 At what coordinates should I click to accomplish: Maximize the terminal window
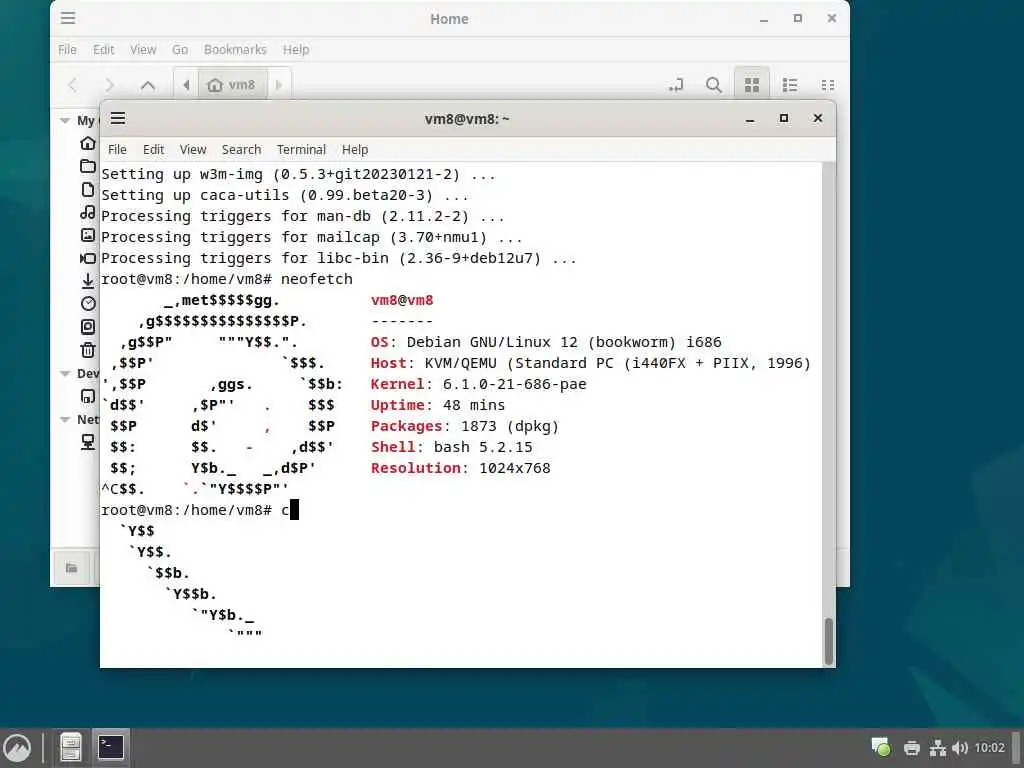(784, 118)
